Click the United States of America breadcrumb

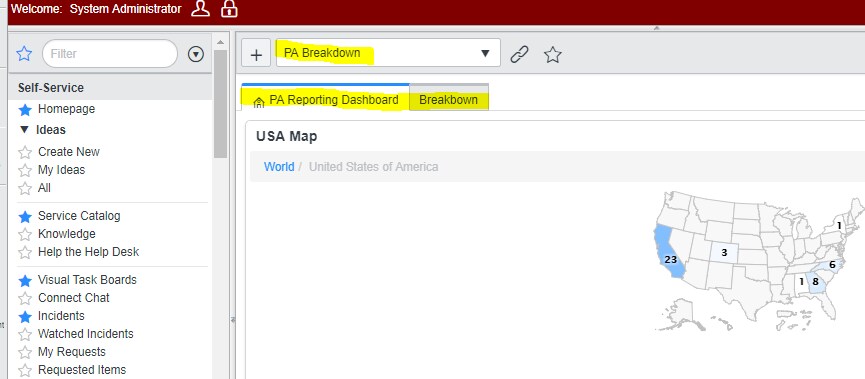[373, 167]
